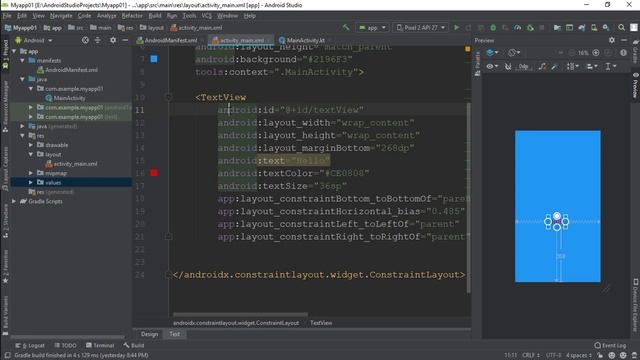Open the bottom Build tool window
This screenshot has height=360, width=640.
pos(134,345)
